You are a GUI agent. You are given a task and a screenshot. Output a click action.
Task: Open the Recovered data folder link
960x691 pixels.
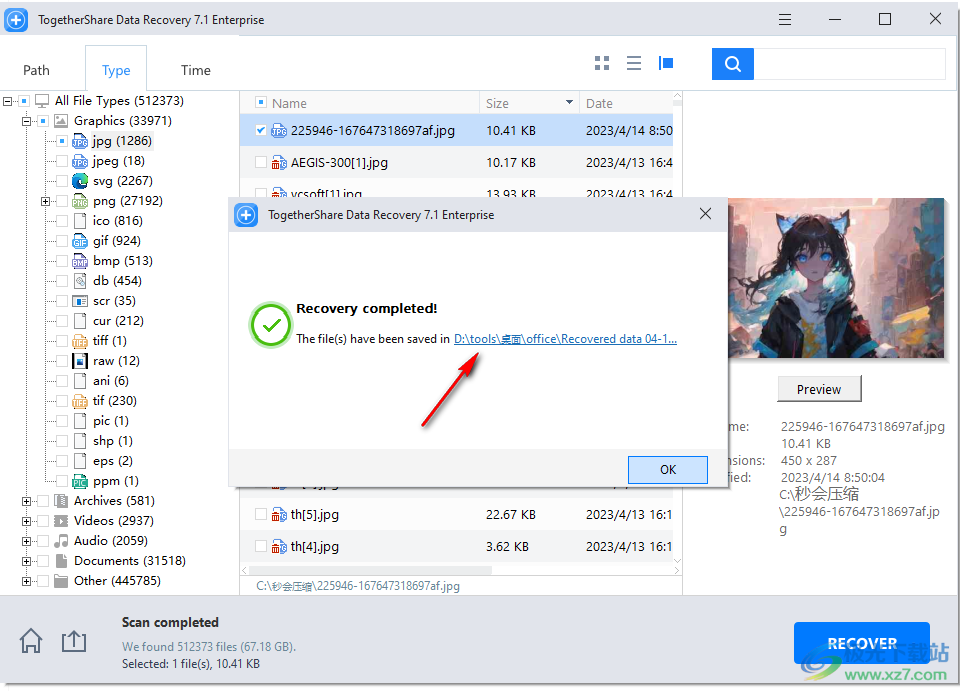564,338
